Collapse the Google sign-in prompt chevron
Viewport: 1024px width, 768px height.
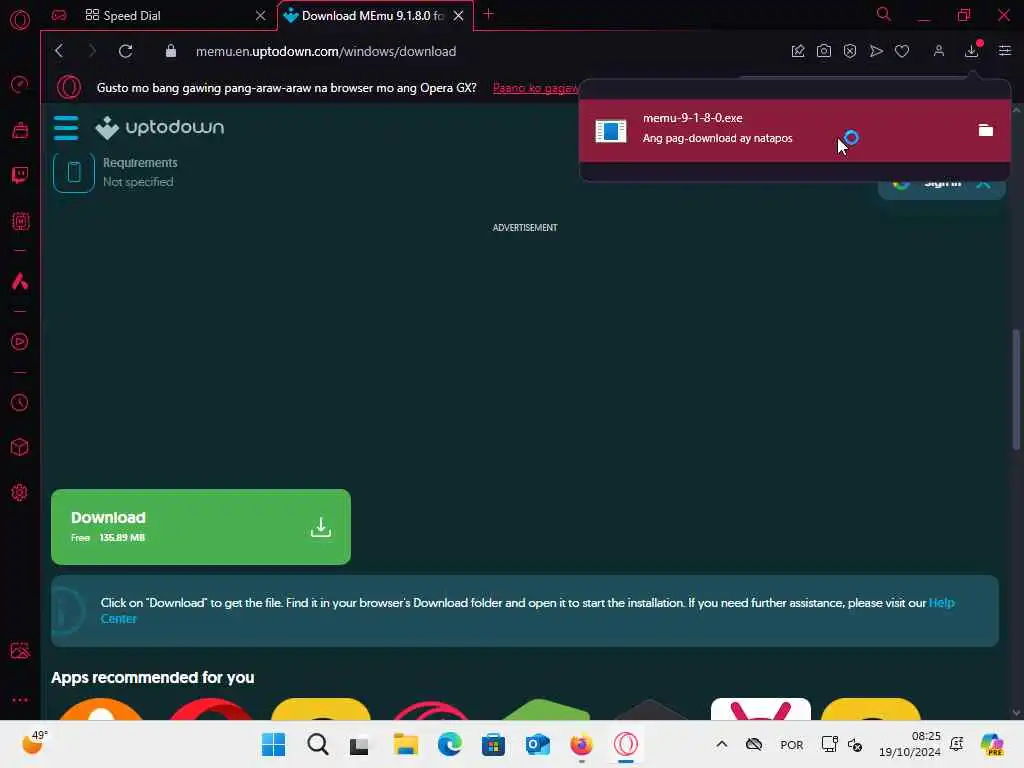coord(983,184)
